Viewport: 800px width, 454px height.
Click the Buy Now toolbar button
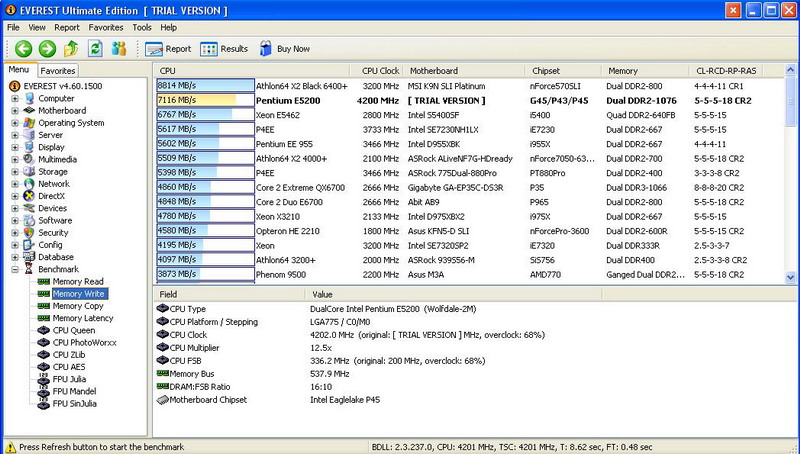pyautogui.click(x=285, y=49)
